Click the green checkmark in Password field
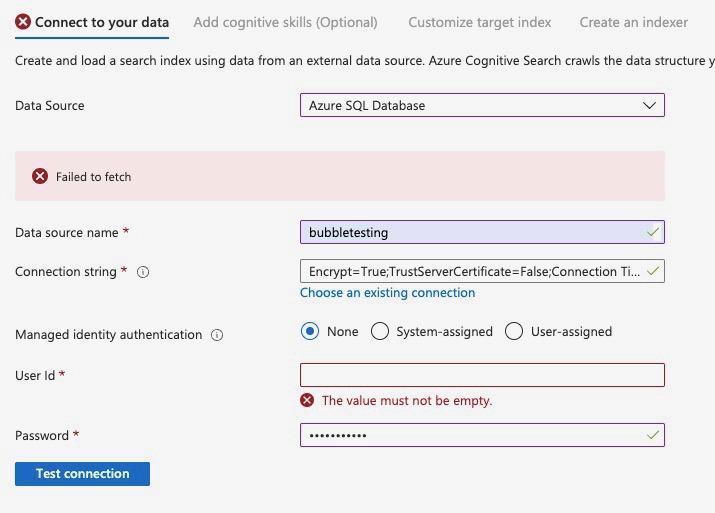The height and width of the screenshot is (513, 715). click(653, 435)
